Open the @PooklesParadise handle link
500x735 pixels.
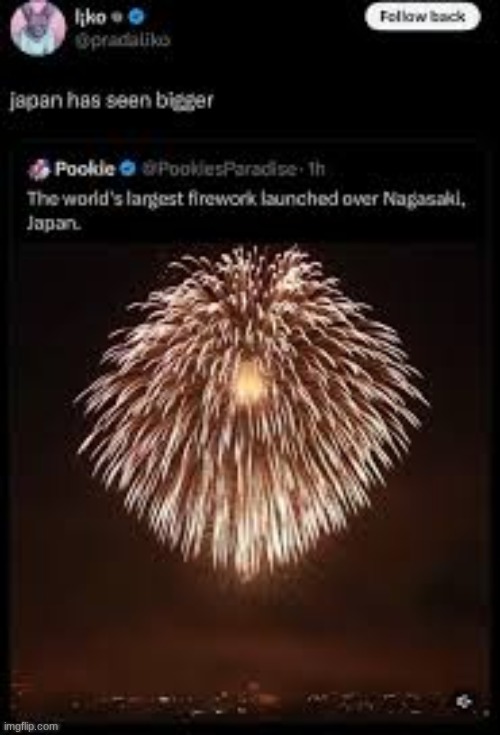[219, 169]
